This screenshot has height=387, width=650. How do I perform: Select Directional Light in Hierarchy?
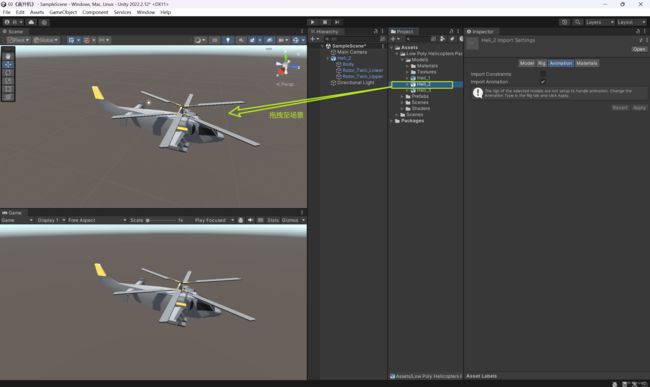tap(355, 82)
